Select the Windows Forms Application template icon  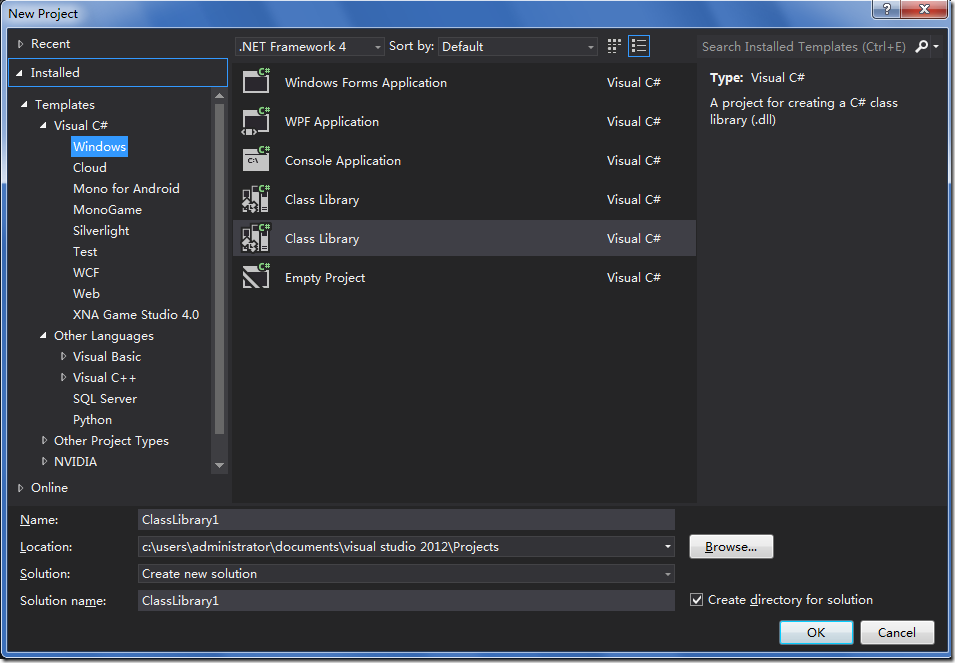coord(256,82)
